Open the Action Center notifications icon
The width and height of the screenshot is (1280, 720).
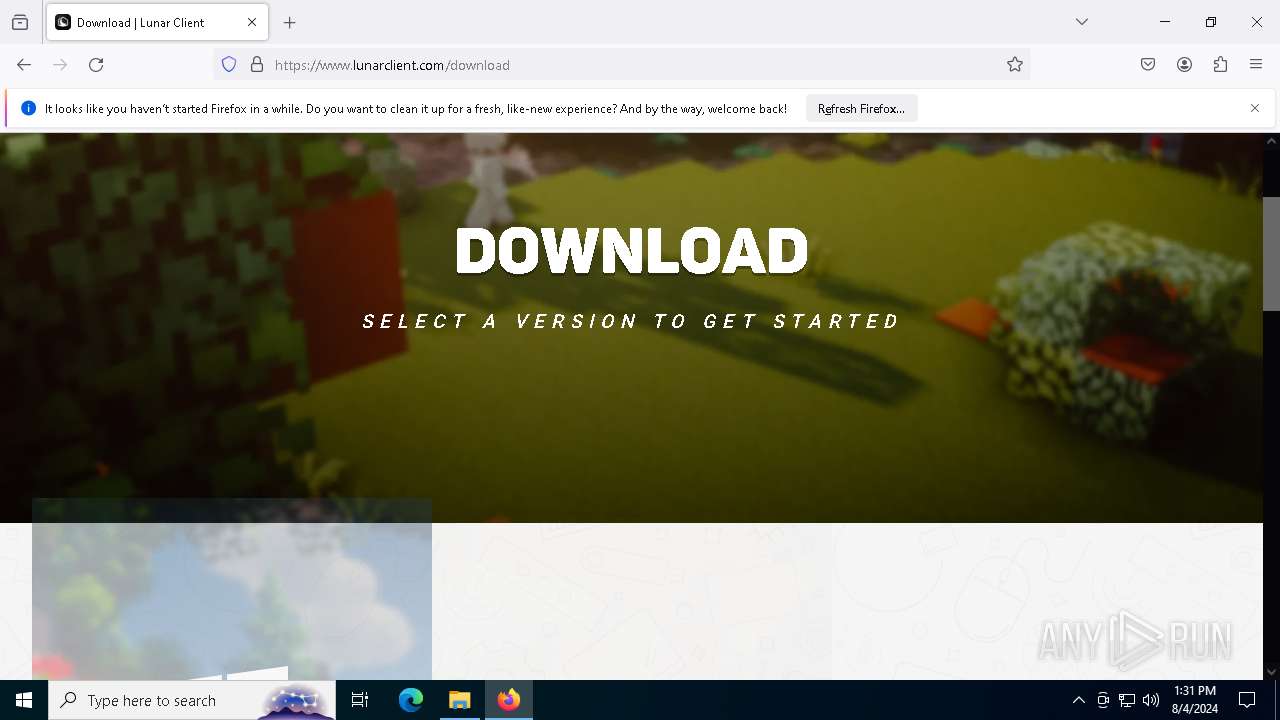1247,700
